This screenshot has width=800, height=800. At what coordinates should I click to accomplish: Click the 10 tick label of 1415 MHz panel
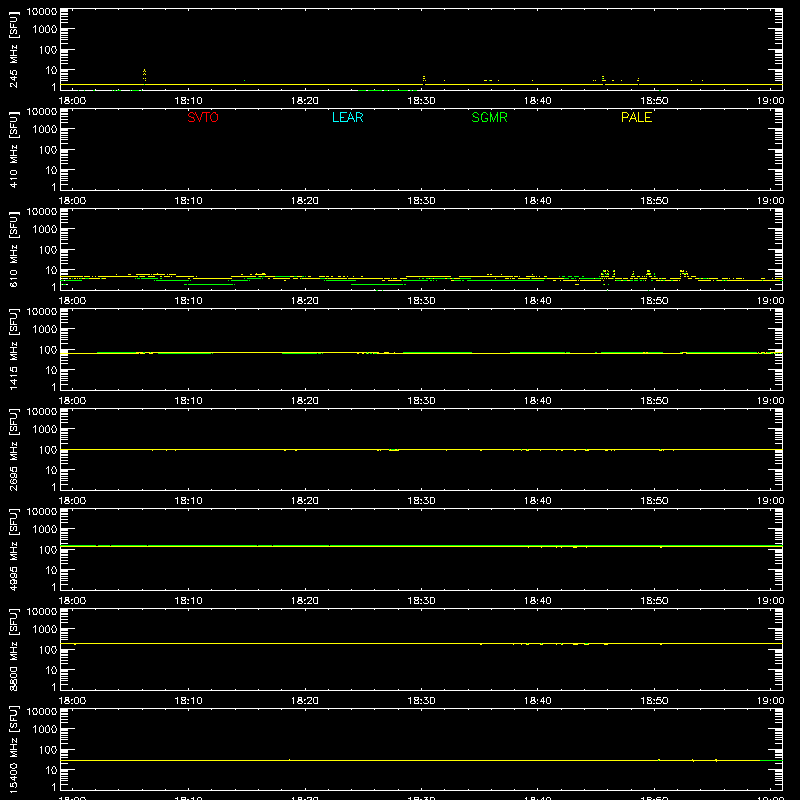pyautogui.click(x=51, y=370)
